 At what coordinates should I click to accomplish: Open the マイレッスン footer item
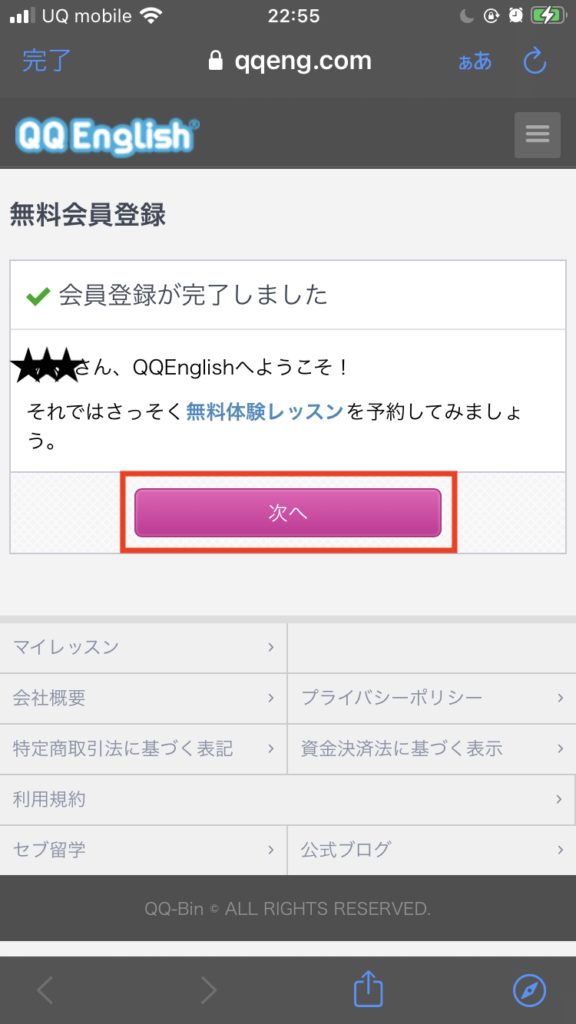coord(143,648)
